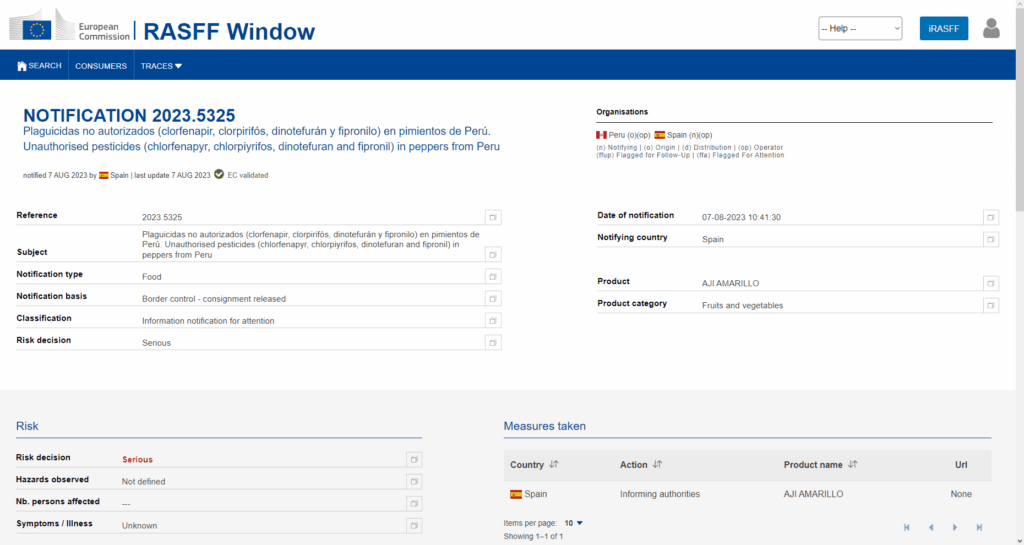Image resolution: width=1024 pixels, height=545 pixels.
Task: Click 'Showing 1–1 of 1' text
Action: click(533, 537)
